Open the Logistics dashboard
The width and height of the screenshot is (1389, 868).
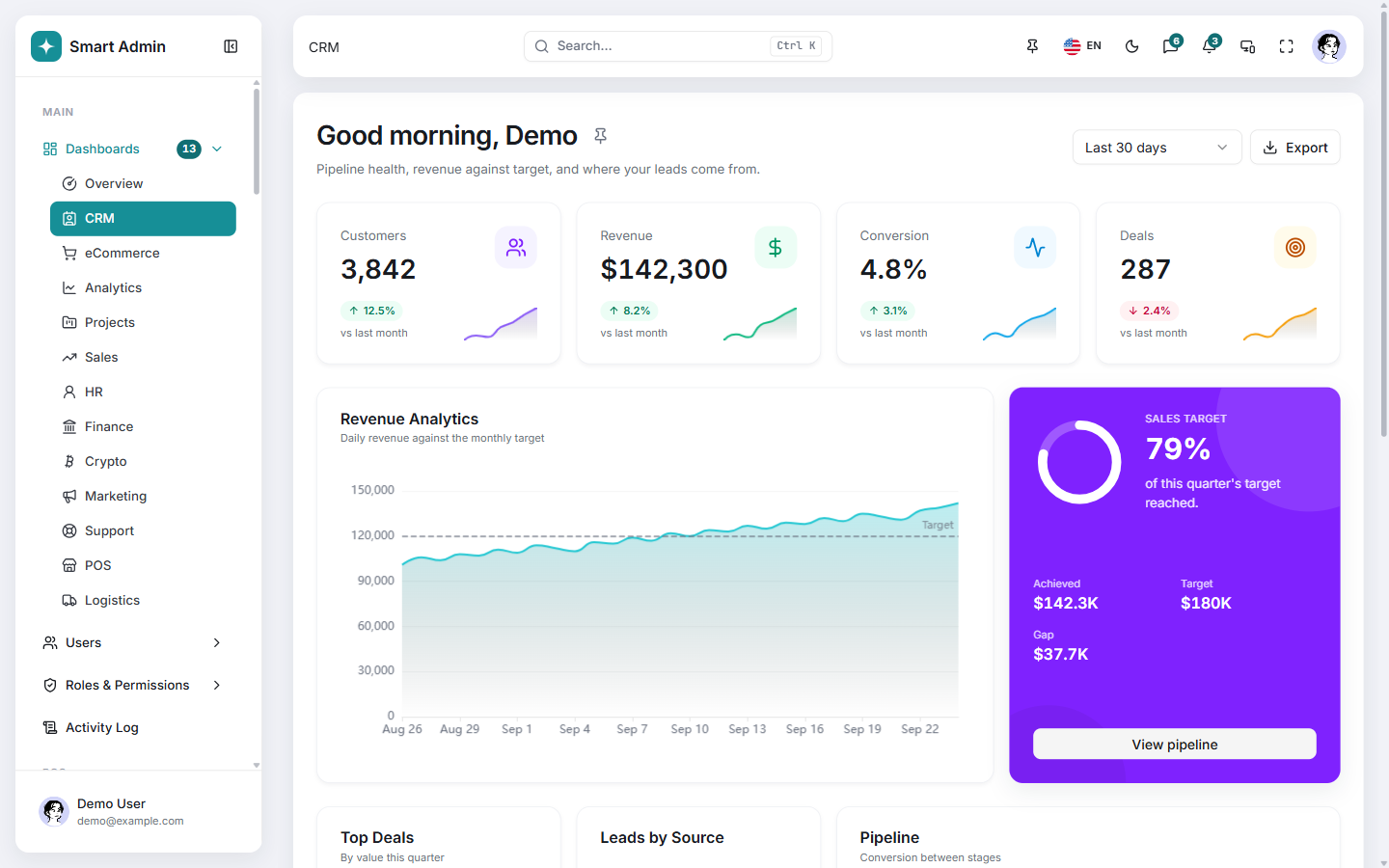(x=143, y=600)
